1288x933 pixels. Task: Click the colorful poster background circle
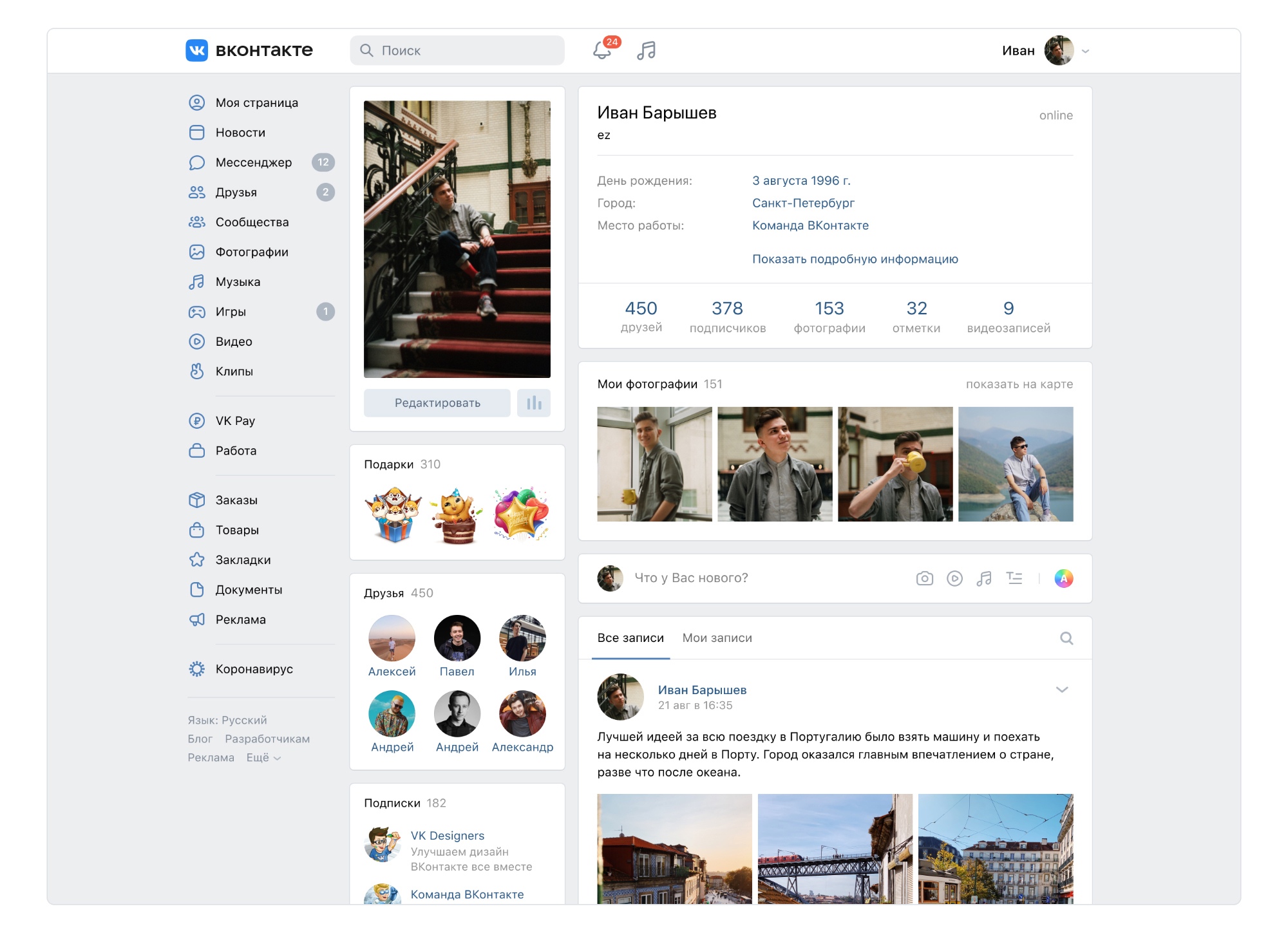(1063, 578)
